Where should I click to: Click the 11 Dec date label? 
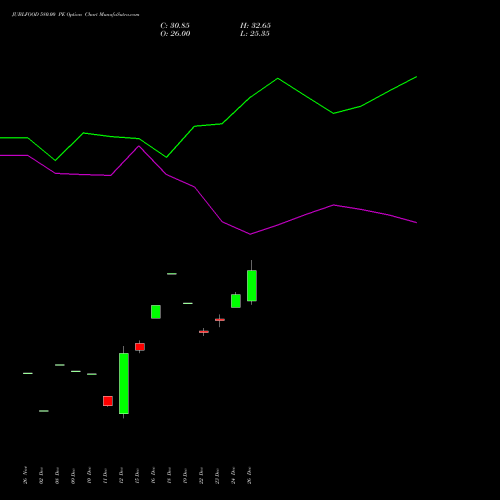pyautogui.click(x=106, y=475)
